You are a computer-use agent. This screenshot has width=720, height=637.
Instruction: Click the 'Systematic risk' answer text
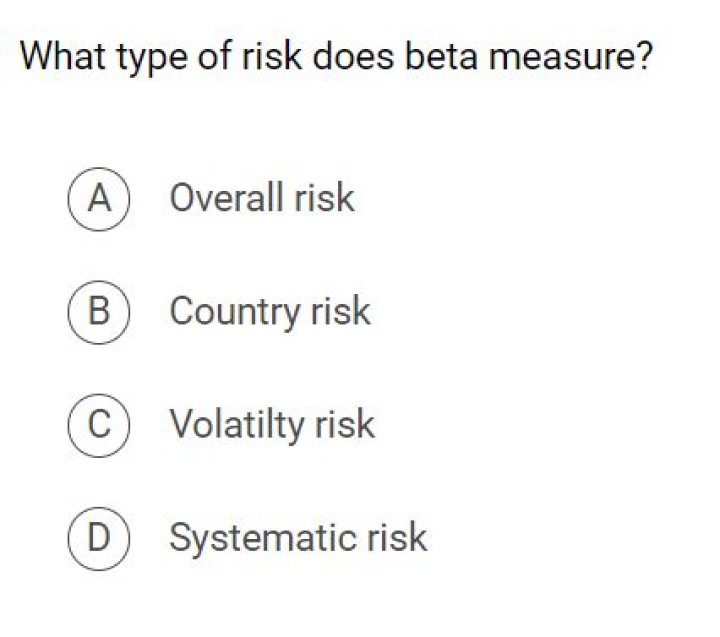coord(298,538)
